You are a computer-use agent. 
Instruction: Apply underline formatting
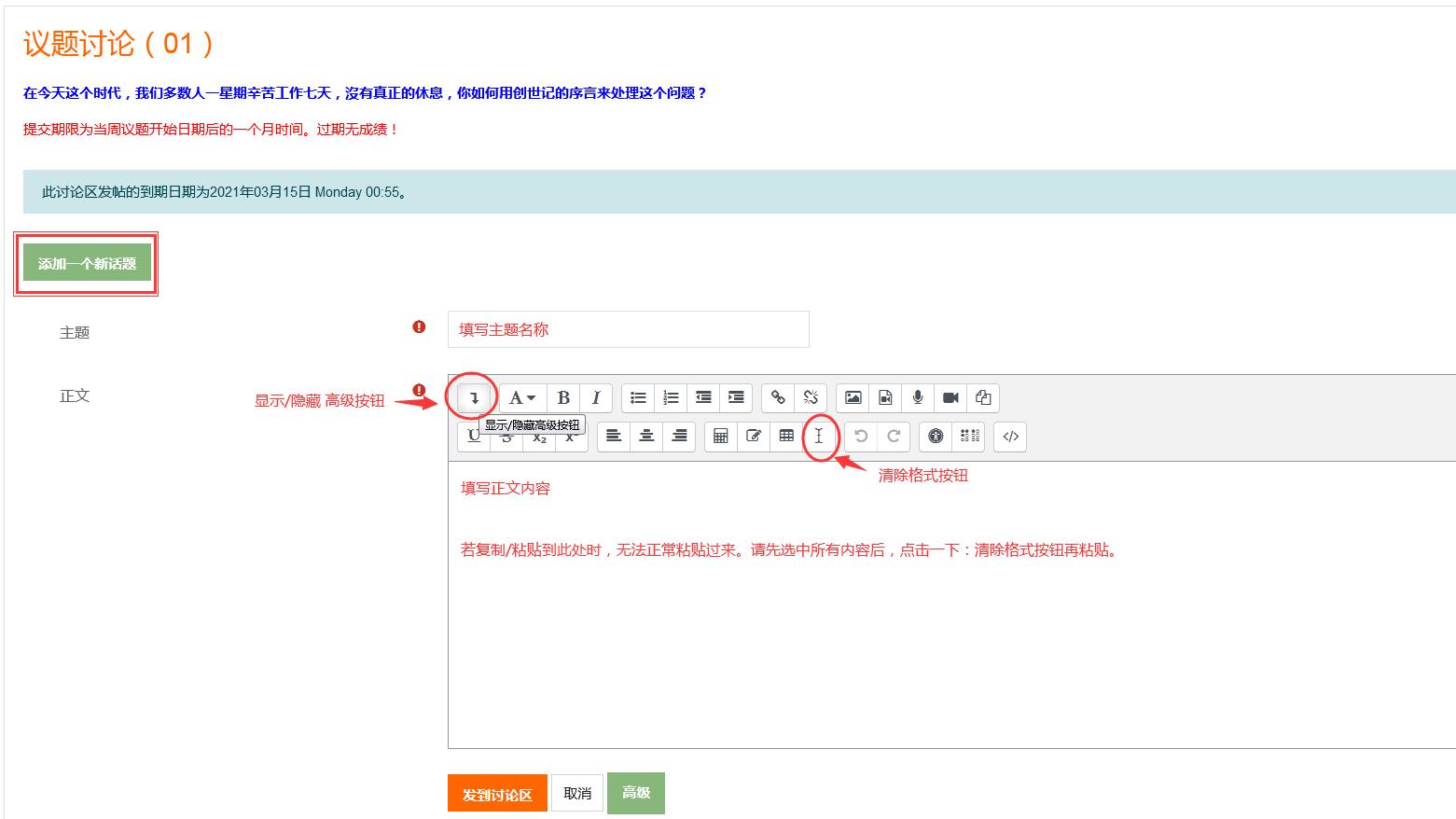pyautogui.click(x=474, y=436)
